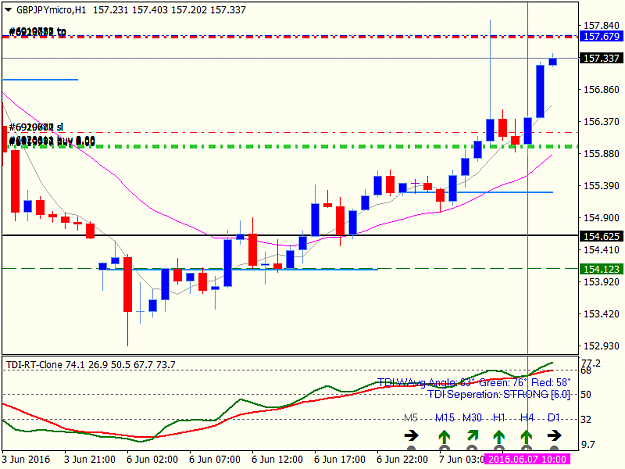Click the blue 157.679 price label
This screenshot has width=625, height=469.
(601, 37)
